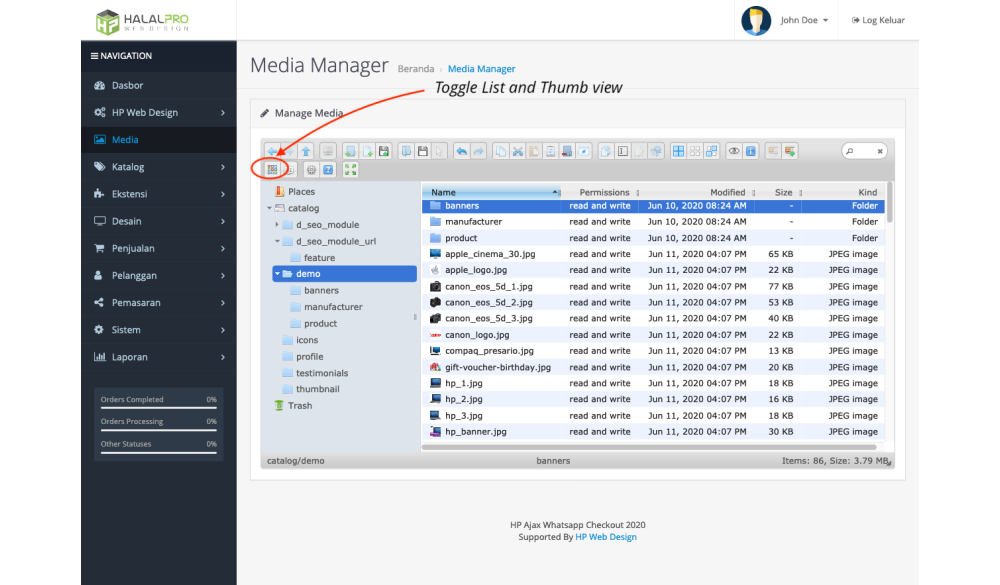Screen dimensions: 1000x585
Task: Click the blue Back arrow in toolbar
Action: (x=273, y=151)
